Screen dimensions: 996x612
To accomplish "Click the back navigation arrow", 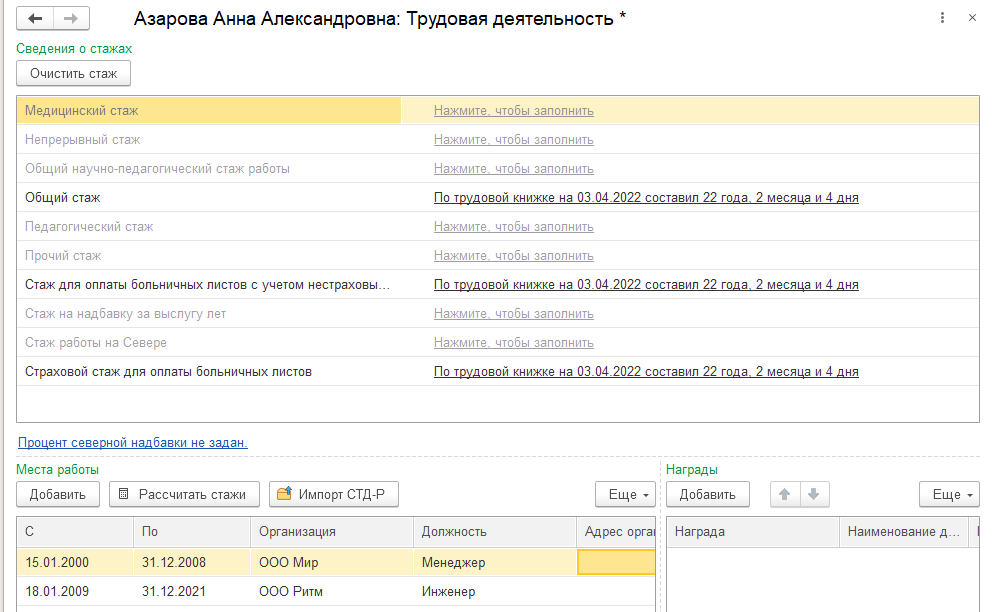I will (36, 19).
